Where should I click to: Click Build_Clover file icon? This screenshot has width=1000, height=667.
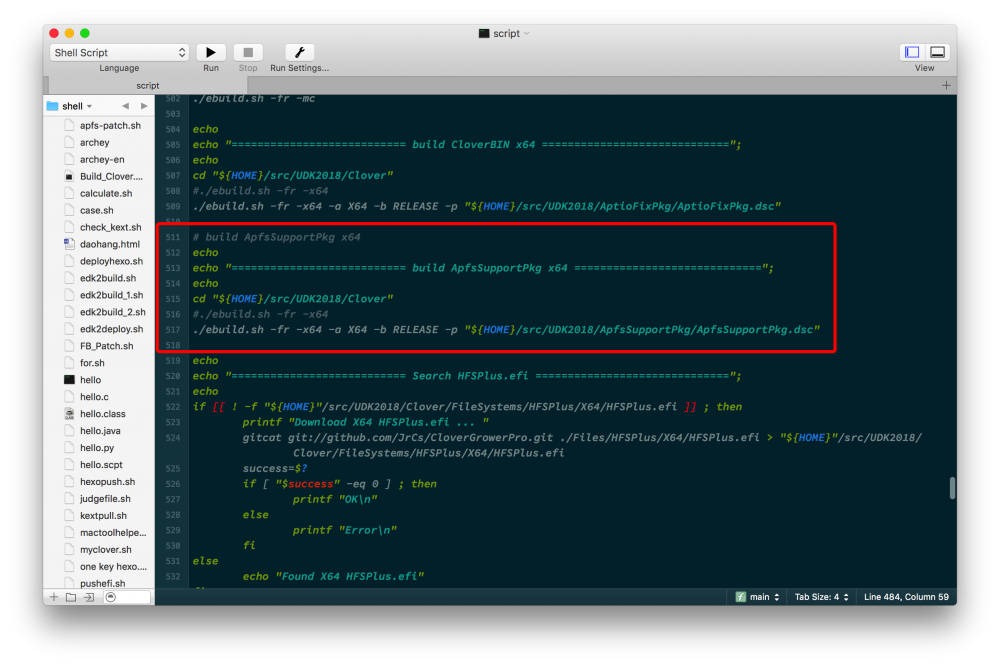tap(69, 176)
